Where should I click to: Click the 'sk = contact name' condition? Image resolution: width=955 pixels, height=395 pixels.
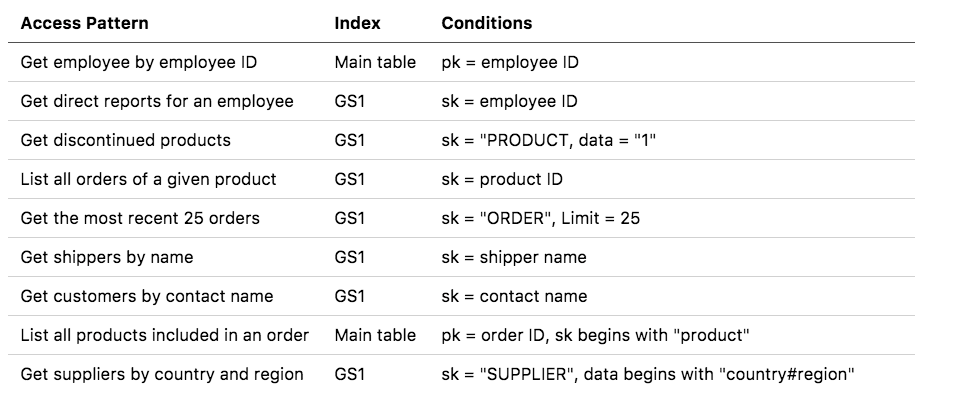pos(515,296)
